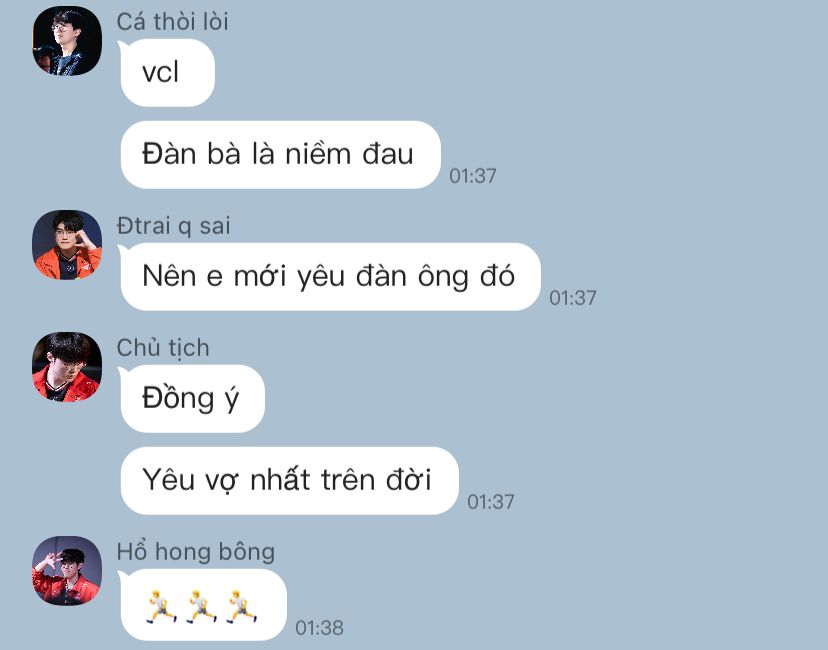Open Chủ tịch's profile picture

67,366
